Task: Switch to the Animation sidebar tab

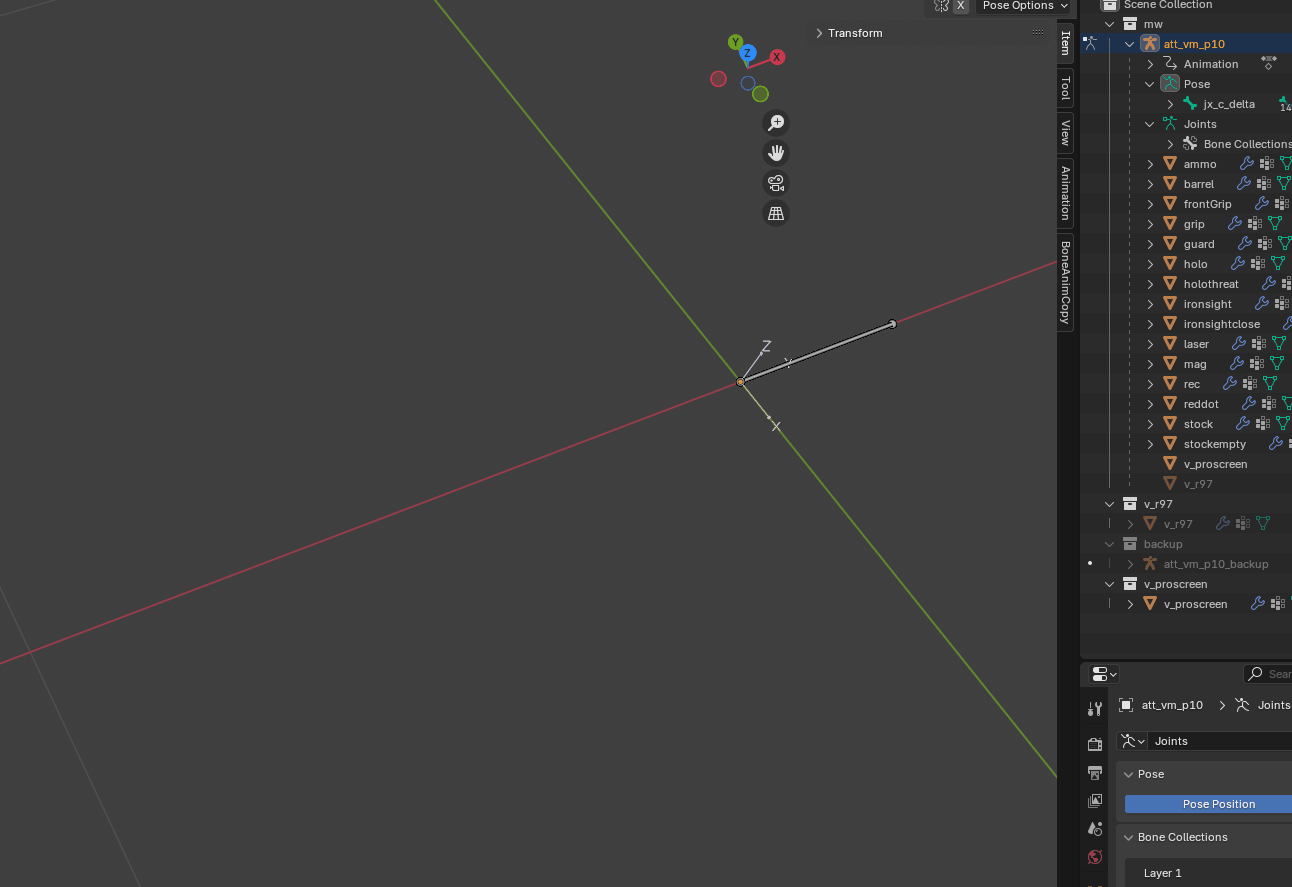Action: click(x=1066, y=193)
